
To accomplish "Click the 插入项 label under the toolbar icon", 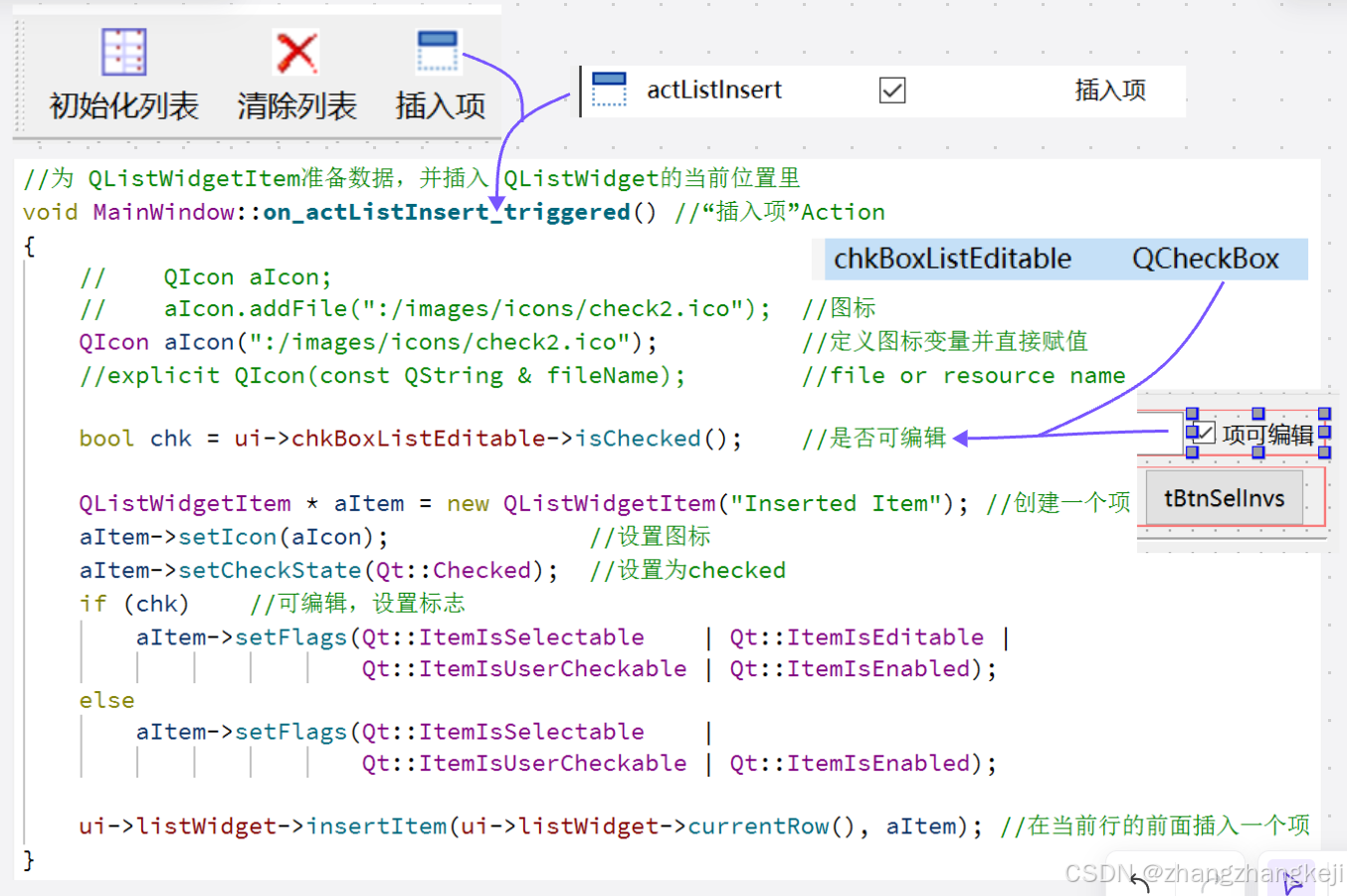I will coord(440,105).
